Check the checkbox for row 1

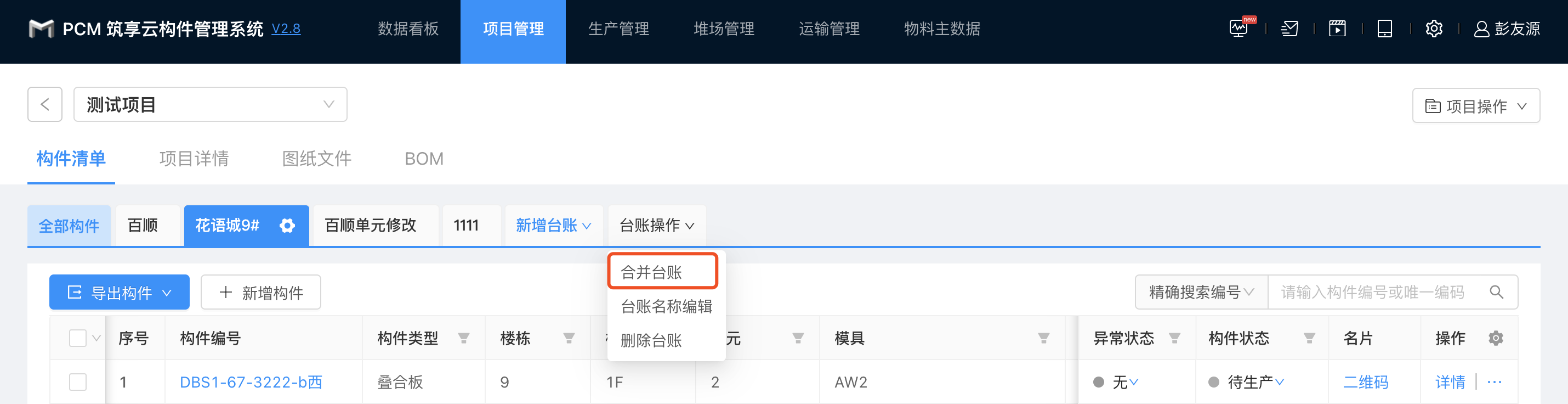(78, 382)
